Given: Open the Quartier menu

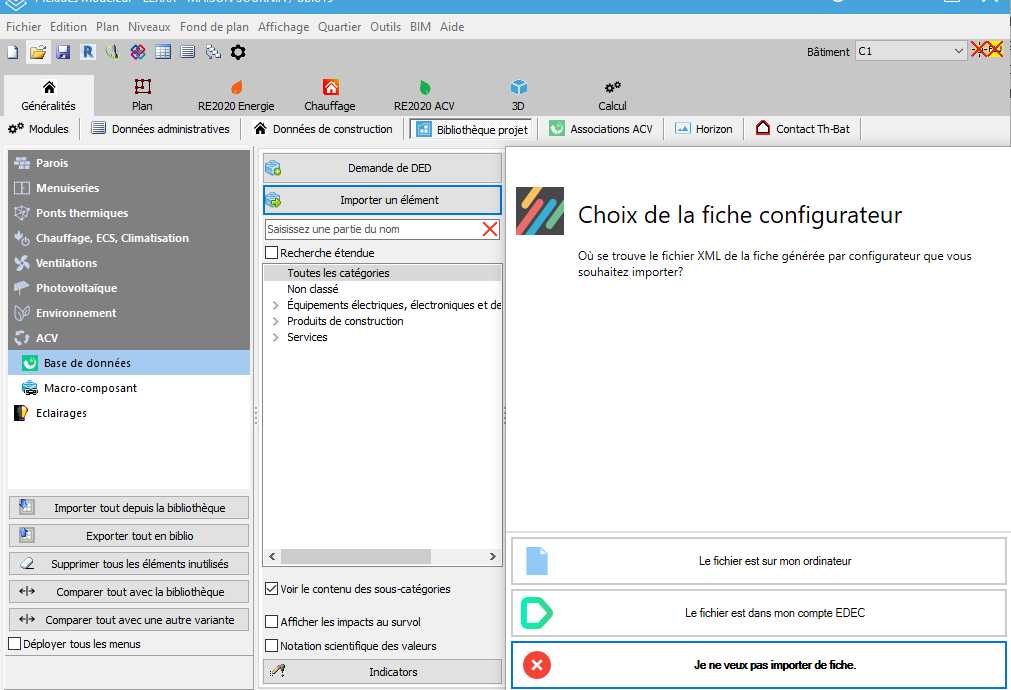Looking at the screenshot, I should pyautogui.click(x=340, y=27).
